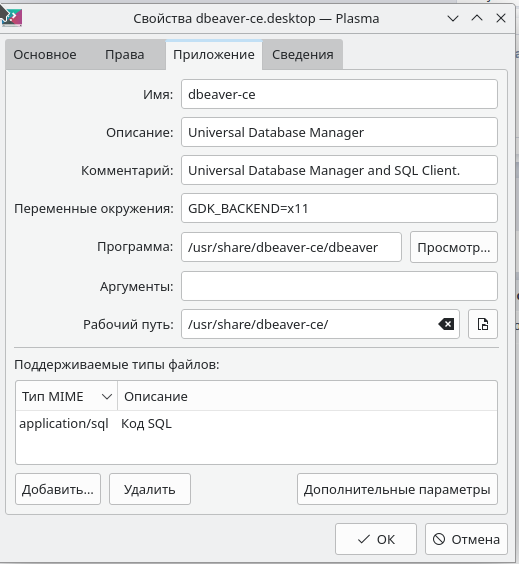
Task: Click the Программа path field
Action: pos(291,247)
